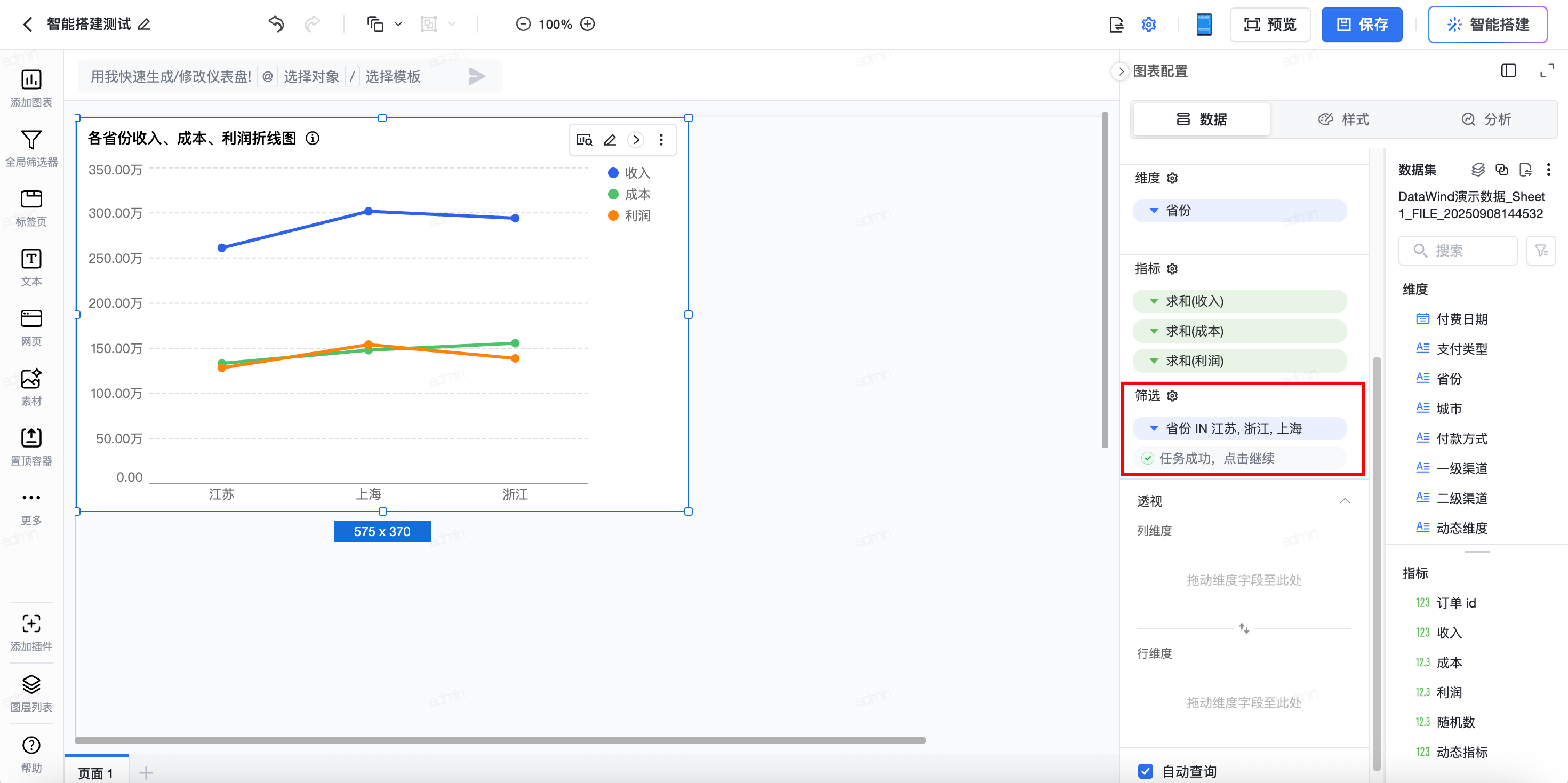Open the layer list (图层列表) panel

pyautogui.click(x=31, y=684)
